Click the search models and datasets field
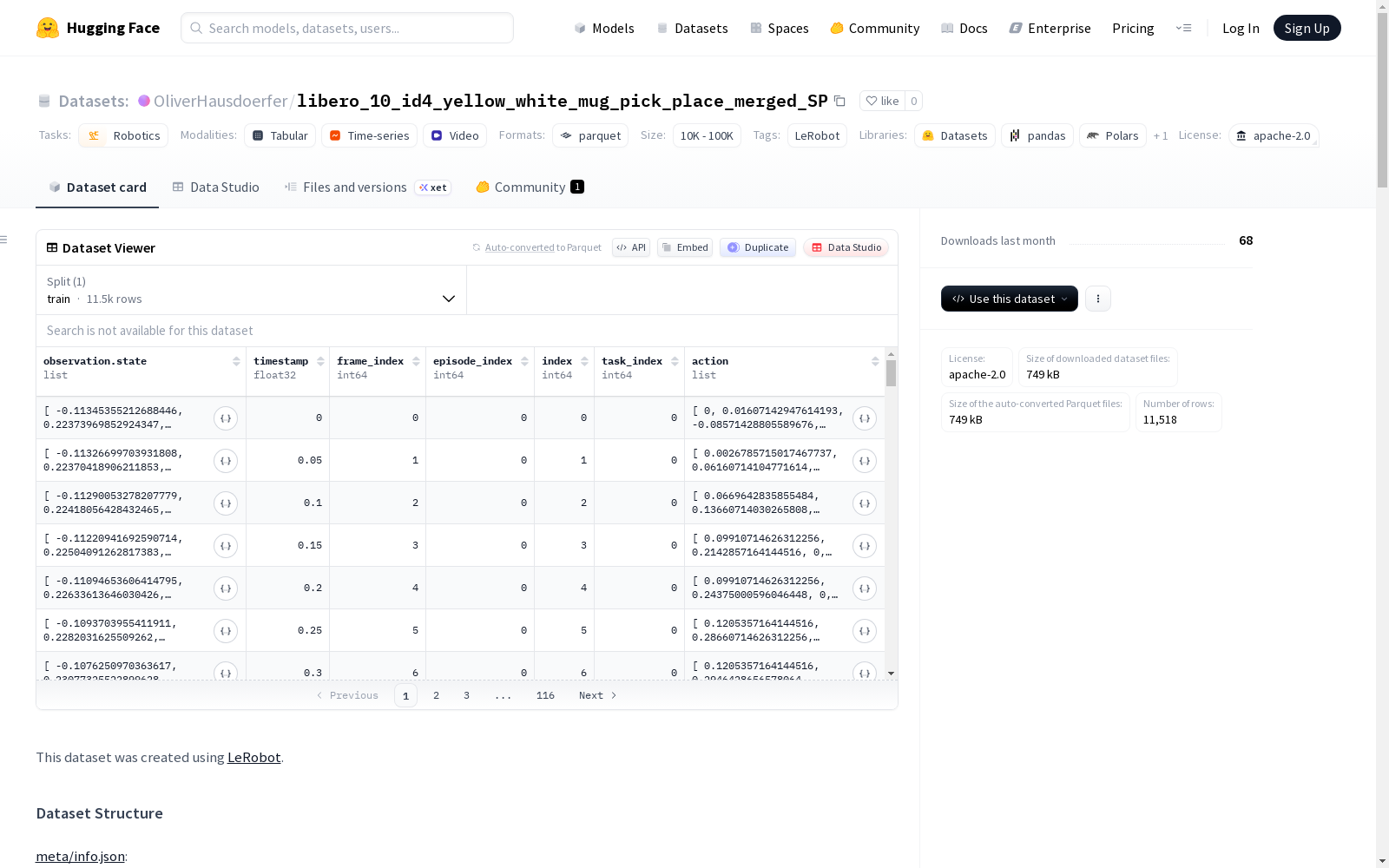This screenshot has height=868, width=1389. (x=347, y=28)
